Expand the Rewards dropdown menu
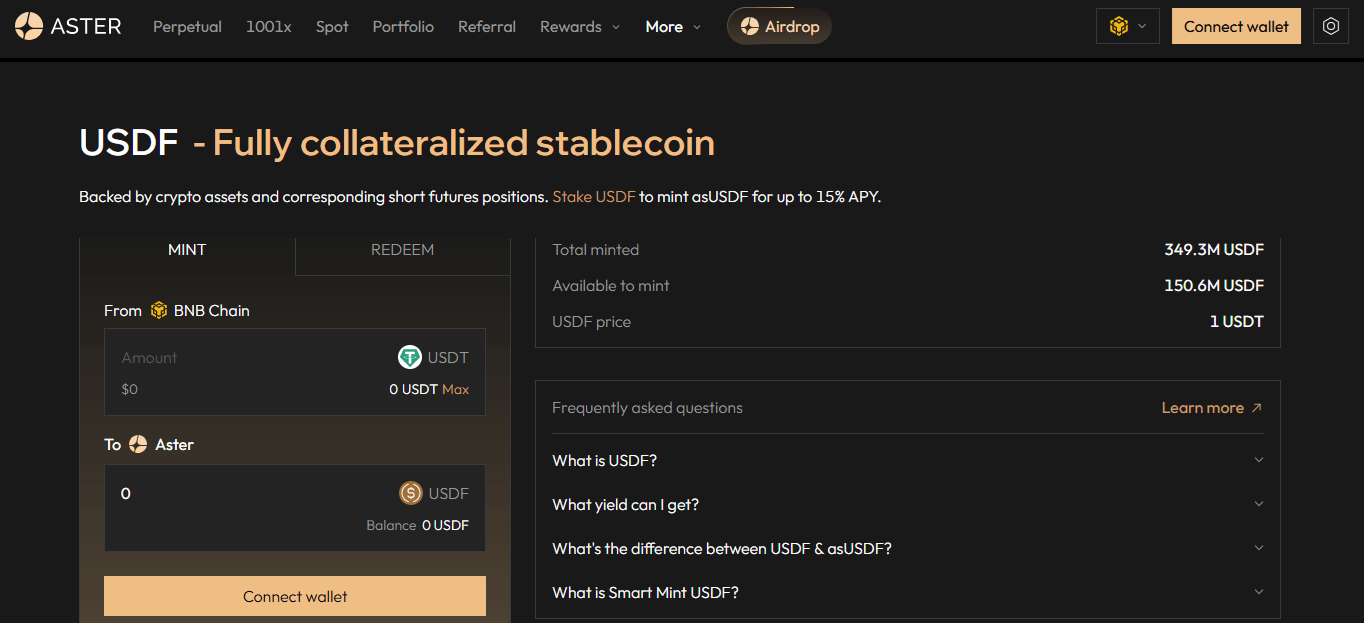The image size is (1364, 623). click(580, 27)
